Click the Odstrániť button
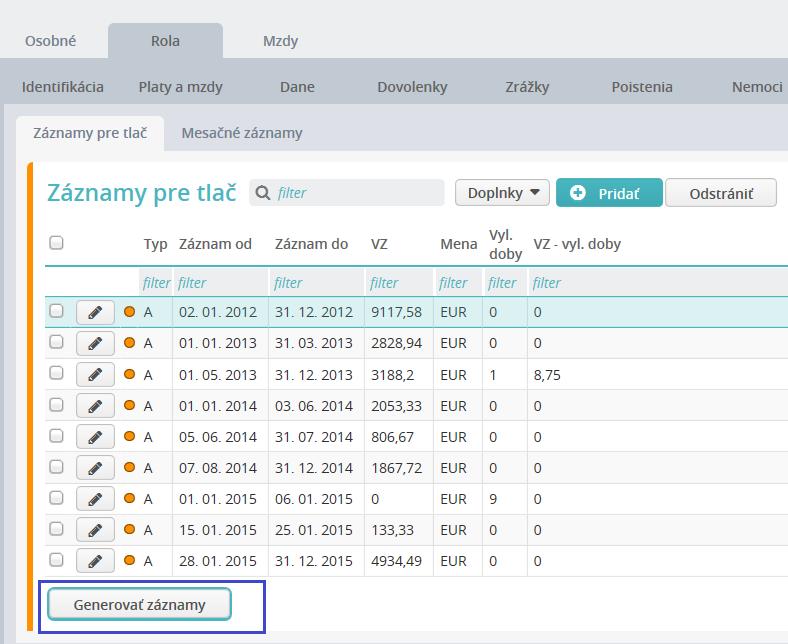This screenshot has width=788, height=644. [x=721, y=193]
